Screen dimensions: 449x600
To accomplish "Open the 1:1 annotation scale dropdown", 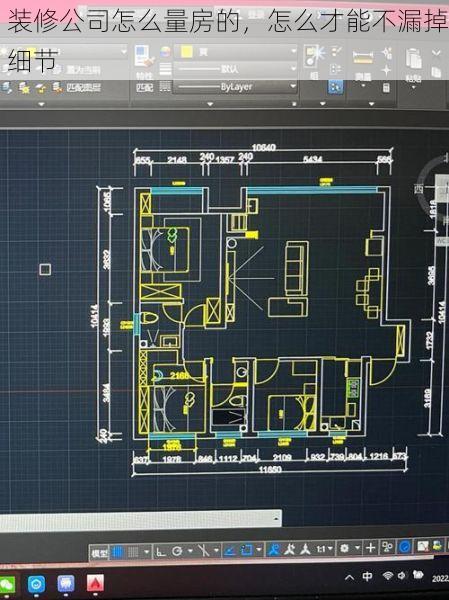I will 324,549.
